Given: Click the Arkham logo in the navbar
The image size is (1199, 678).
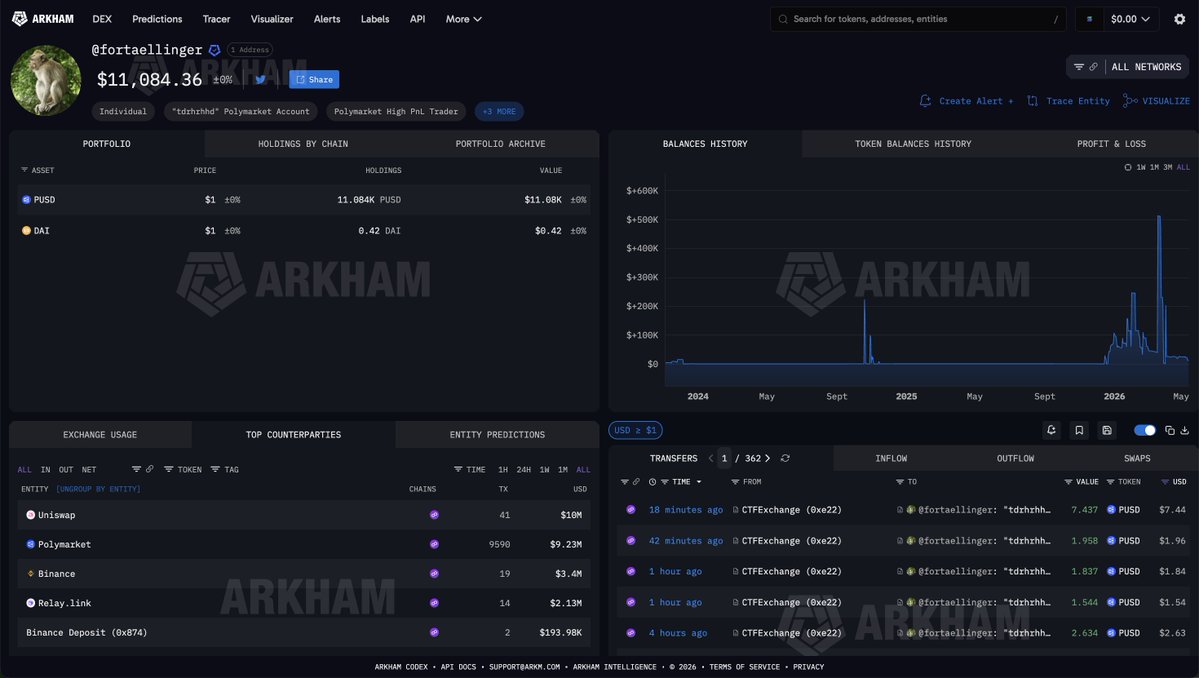Looking at the screenshot, I should 43,19.
